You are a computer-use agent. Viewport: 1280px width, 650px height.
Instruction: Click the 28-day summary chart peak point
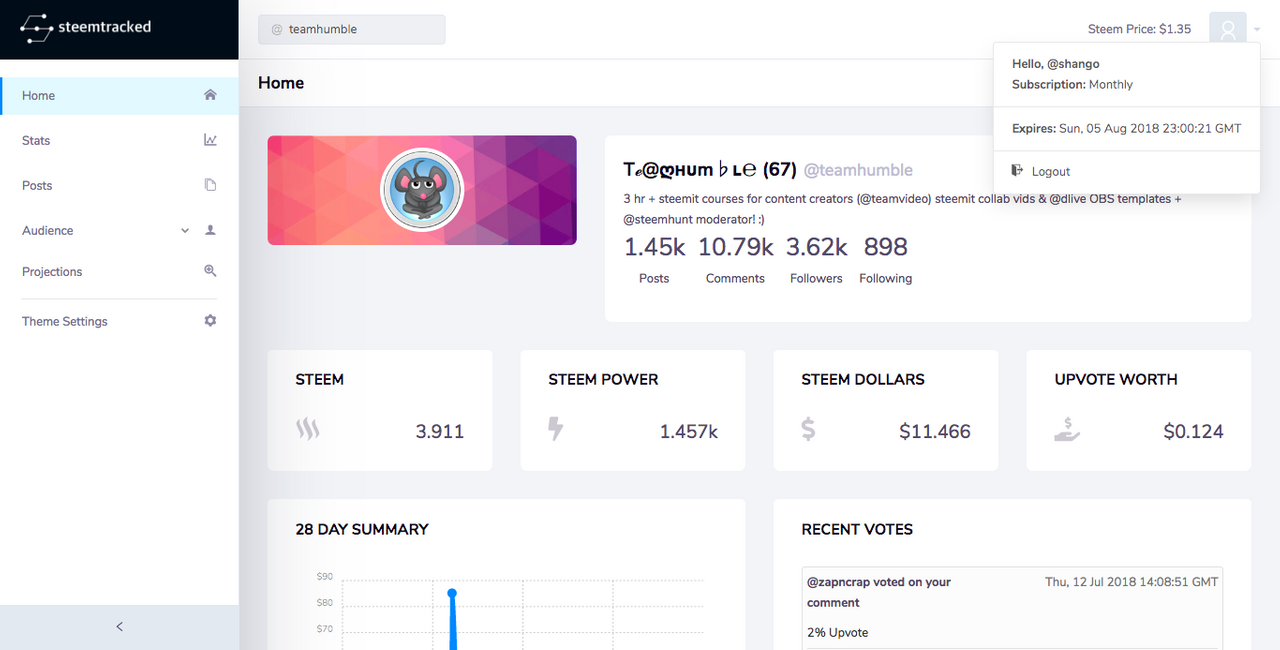[452, 593]
